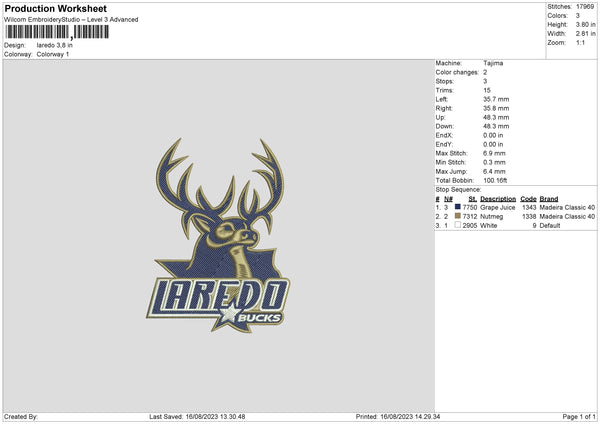
Task: Click the barcode under the worksheet title
Action: 57,32
